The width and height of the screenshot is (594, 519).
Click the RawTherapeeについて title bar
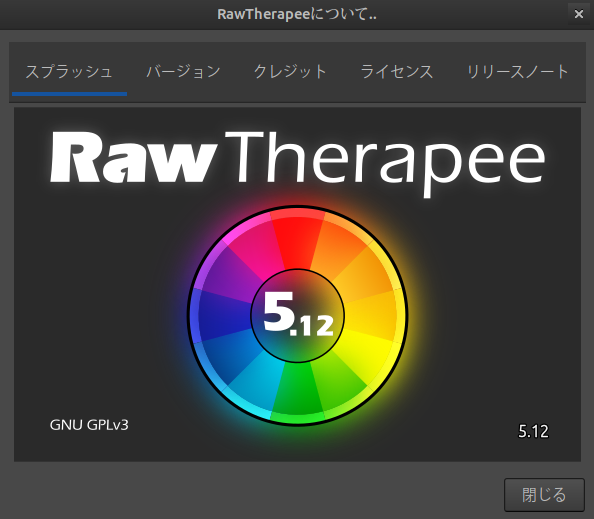[297, 14]
